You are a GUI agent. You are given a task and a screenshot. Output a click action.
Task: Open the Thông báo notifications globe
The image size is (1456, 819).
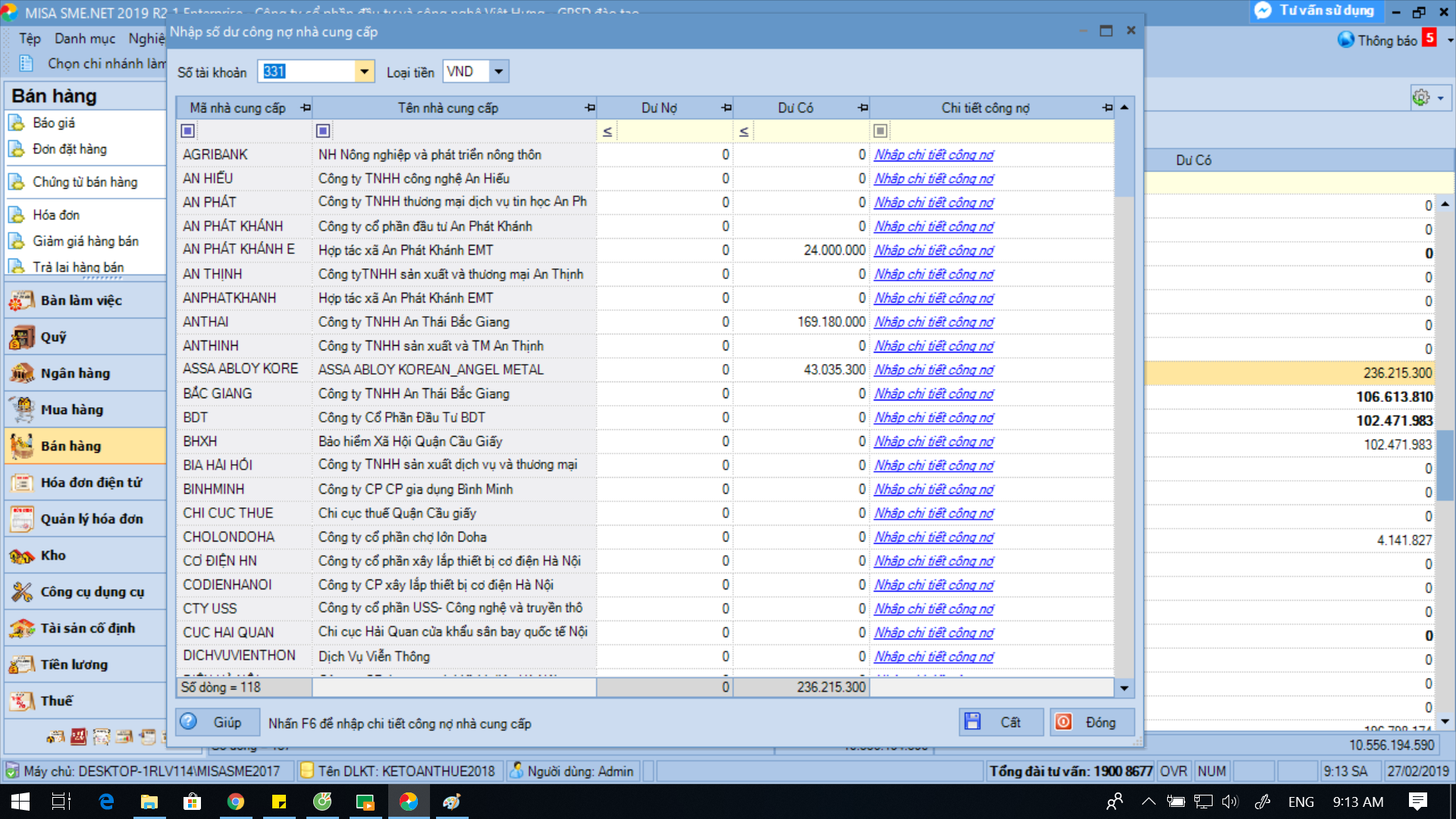(1345, 40)
